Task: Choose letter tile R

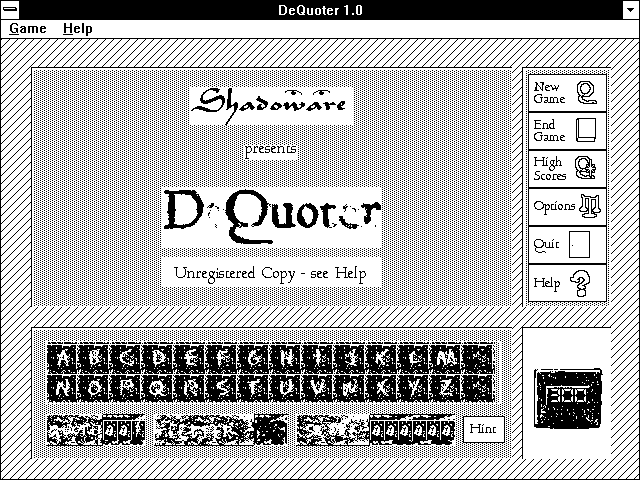Action: tap(190, 388)
